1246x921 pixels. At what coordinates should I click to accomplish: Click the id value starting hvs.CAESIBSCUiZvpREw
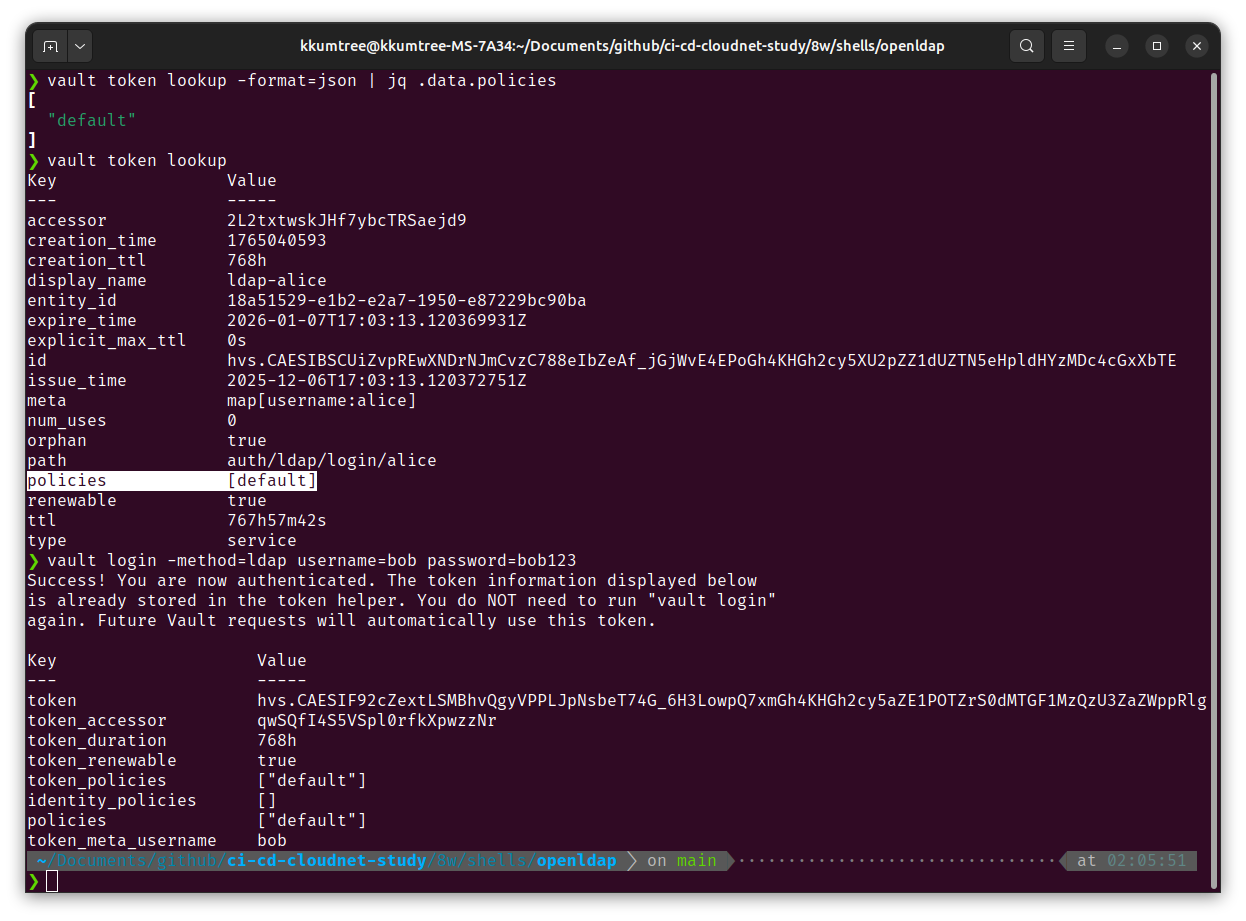(x=702, y=360)
